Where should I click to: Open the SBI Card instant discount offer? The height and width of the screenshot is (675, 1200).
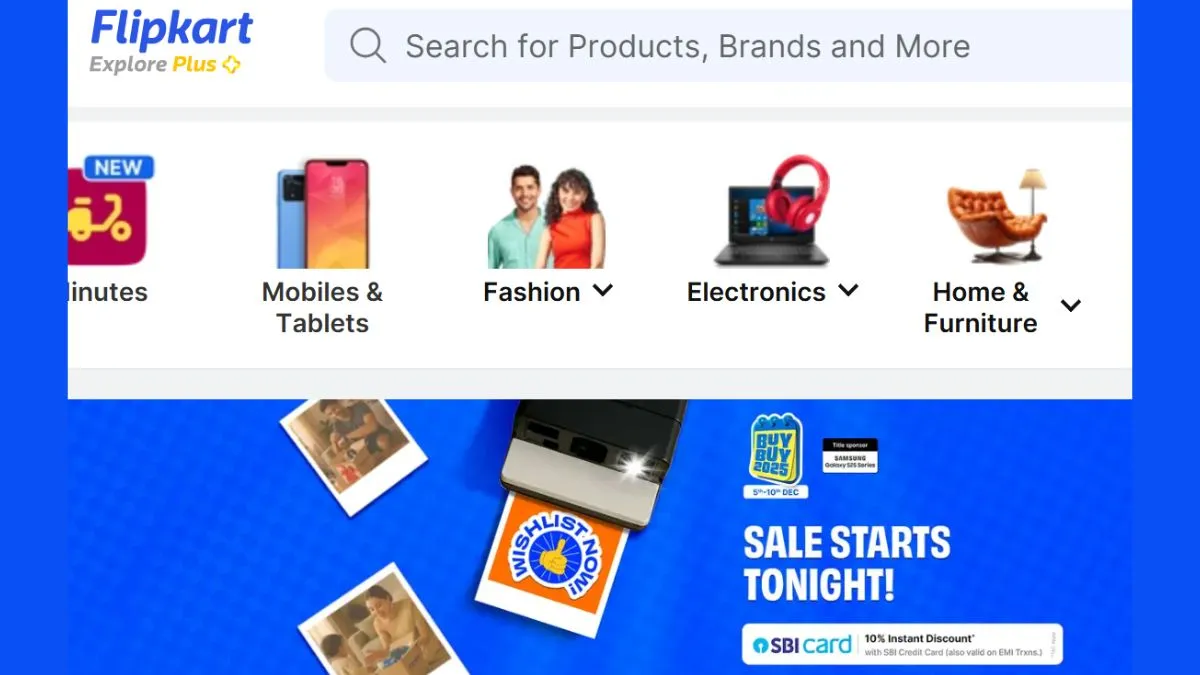pyautogui.click(x=902, y=644)
